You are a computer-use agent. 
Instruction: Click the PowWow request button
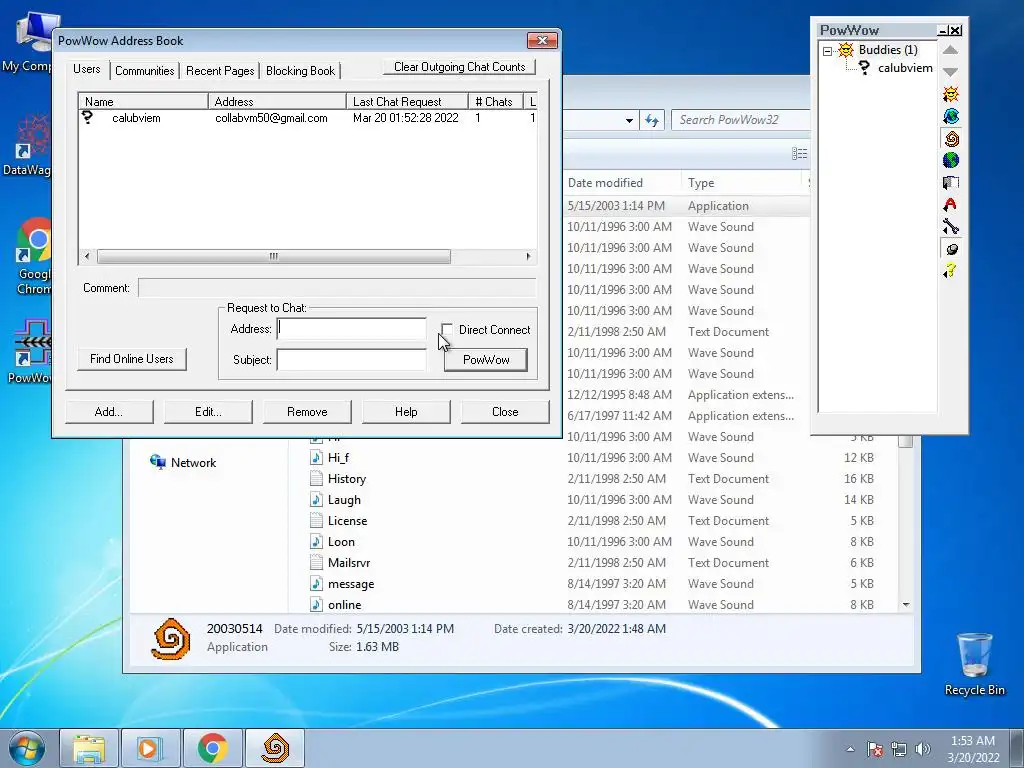pyautogui.click(x=486, y=360)
